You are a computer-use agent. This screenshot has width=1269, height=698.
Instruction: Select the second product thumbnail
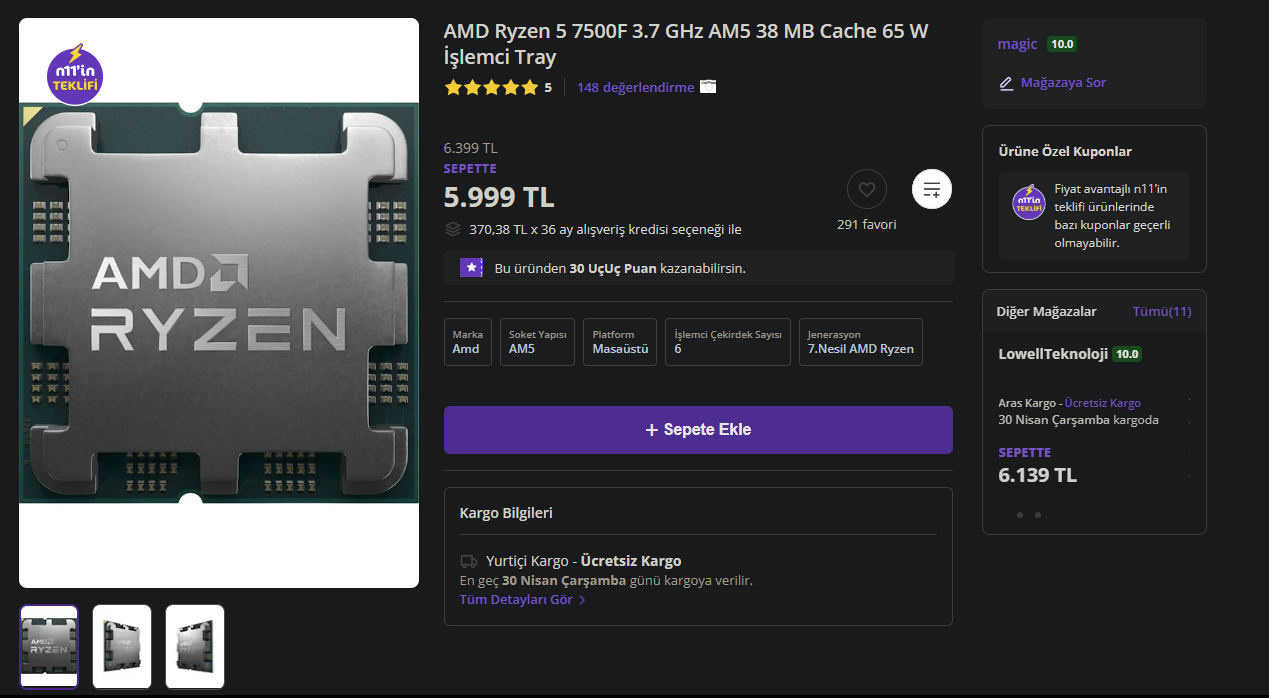click(x=122, y=646)
